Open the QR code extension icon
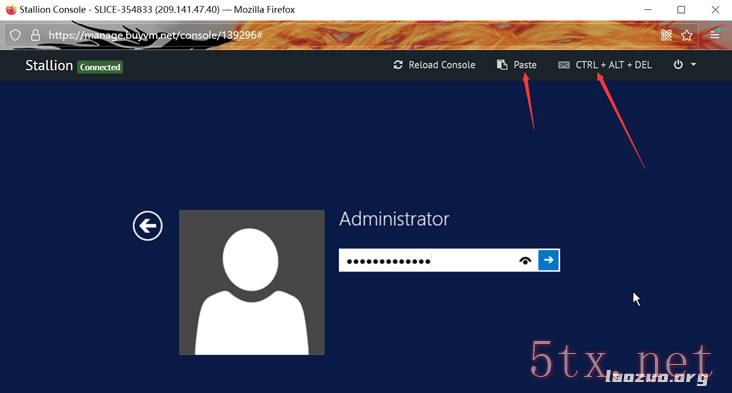732x393 pixels. 666,35
